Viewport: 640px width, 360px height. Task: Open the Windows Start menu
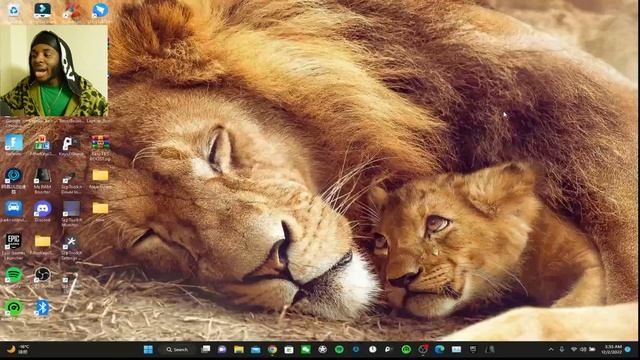coord(148,349)
